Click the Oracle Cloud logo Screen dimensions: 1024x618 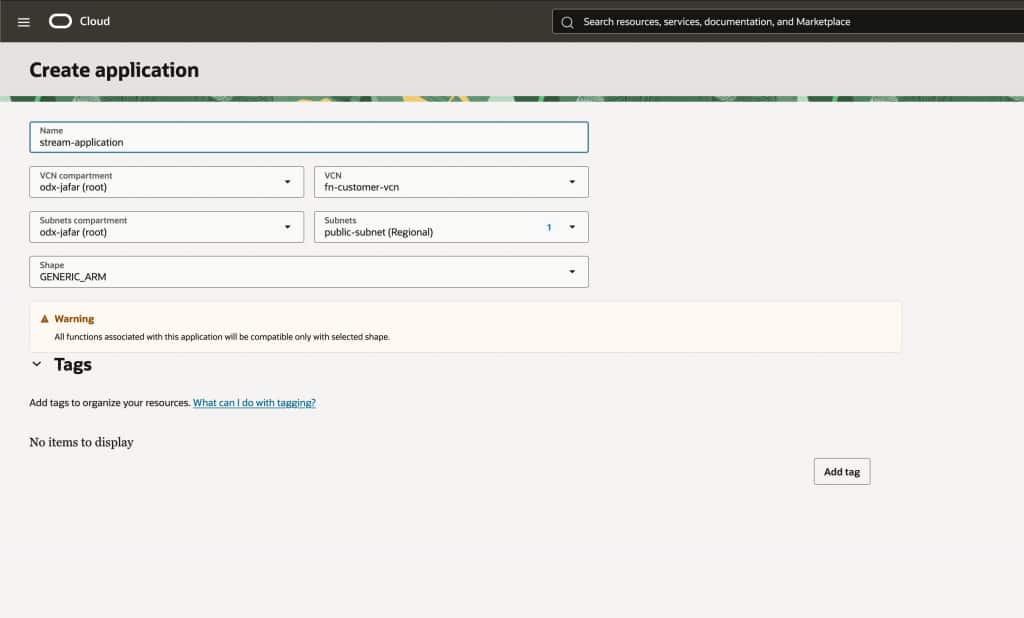(60, 22)
